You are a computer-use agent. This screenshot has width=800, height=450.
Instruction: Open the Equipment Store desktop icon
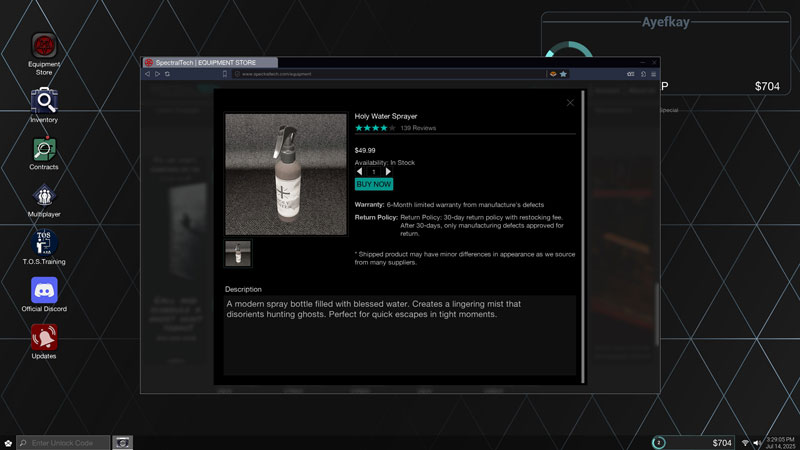(x=44, y=46)
